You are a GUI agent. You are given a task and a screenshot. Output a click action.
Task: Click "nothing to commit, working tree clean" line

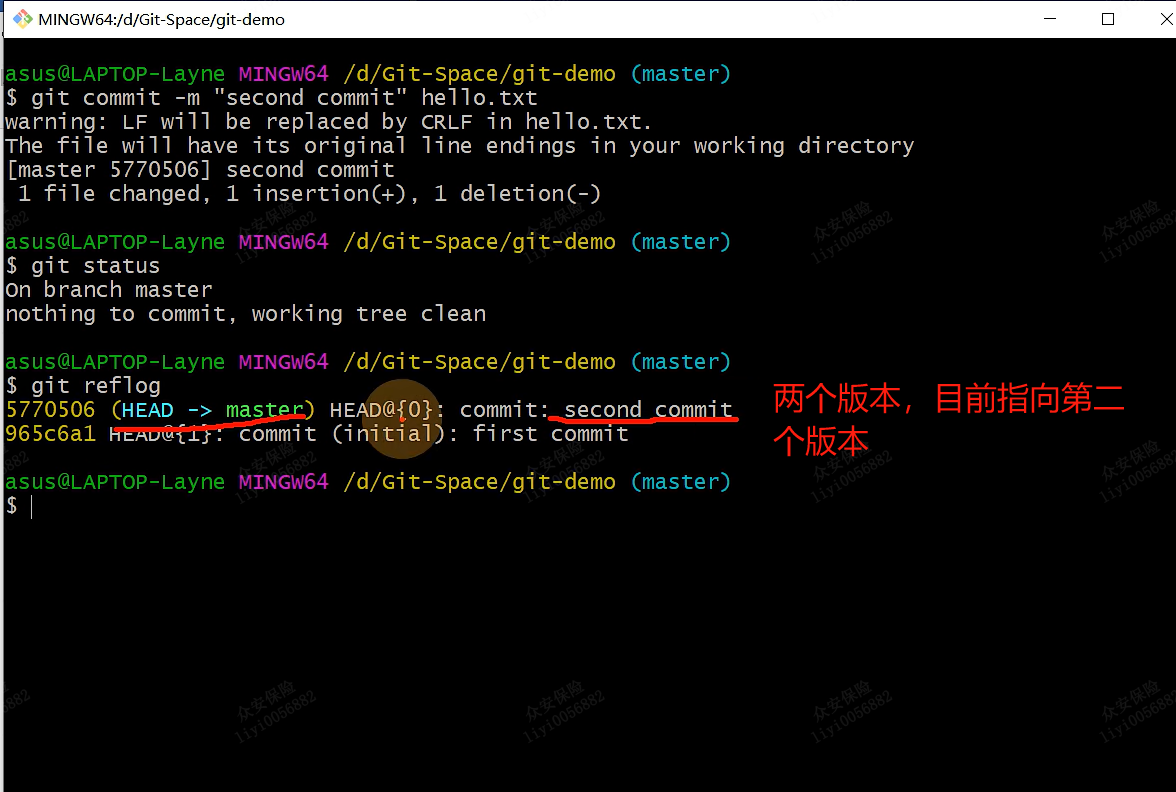coord(245,314)
